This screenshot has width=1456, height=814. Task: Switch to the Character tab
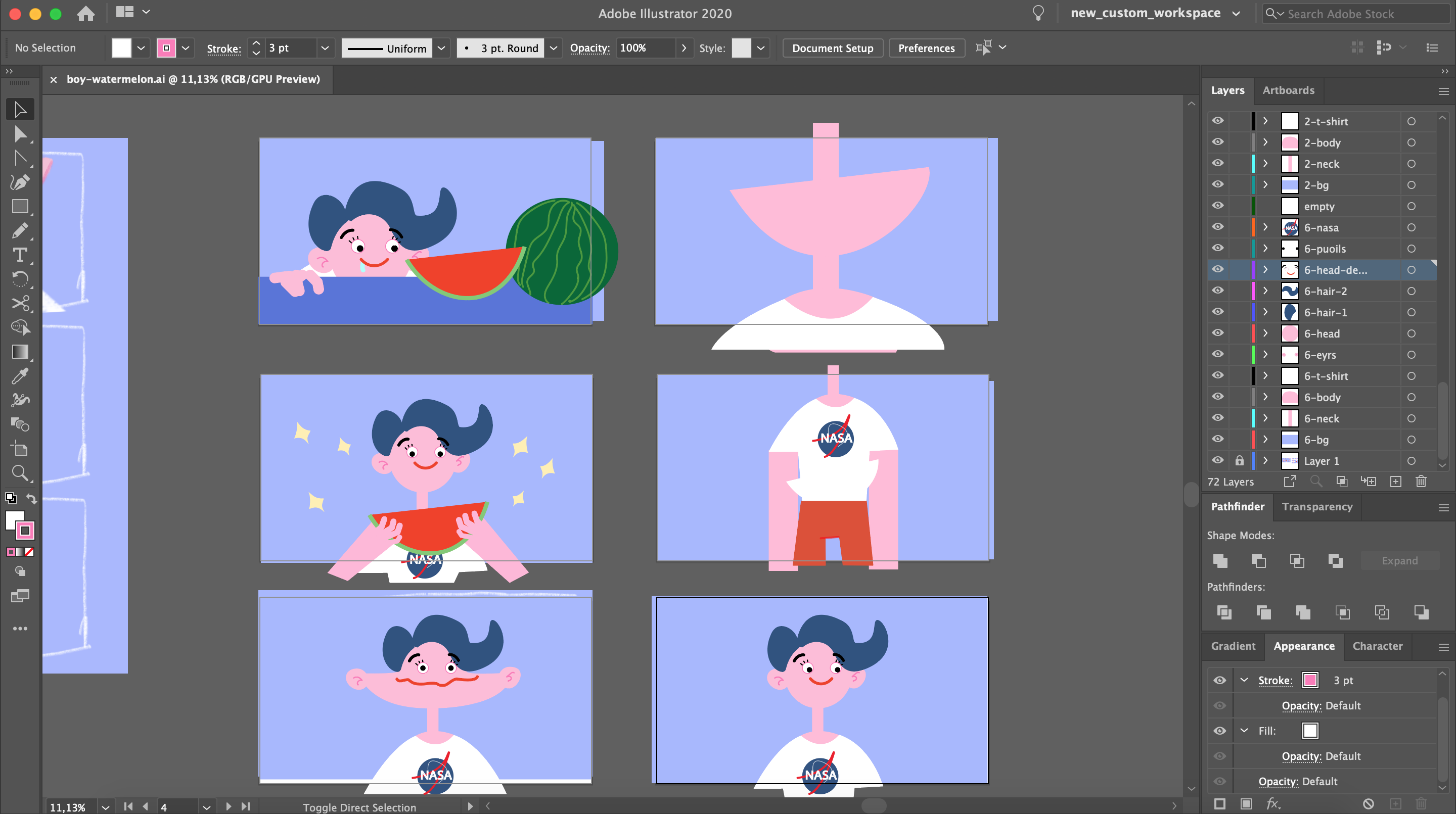[1377, 646]
